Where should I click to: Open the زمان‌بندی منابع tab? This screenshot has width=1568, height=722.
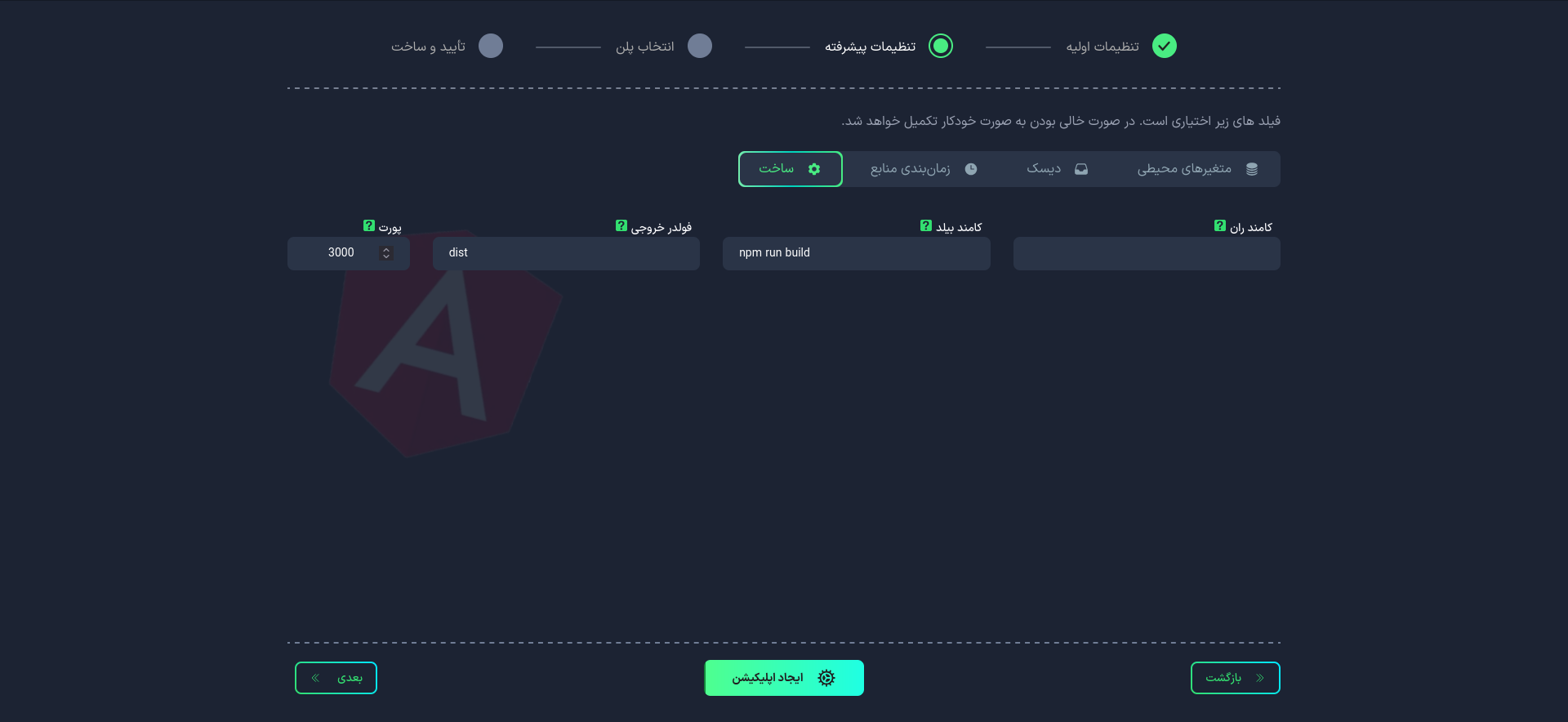(x=924, y=169)
